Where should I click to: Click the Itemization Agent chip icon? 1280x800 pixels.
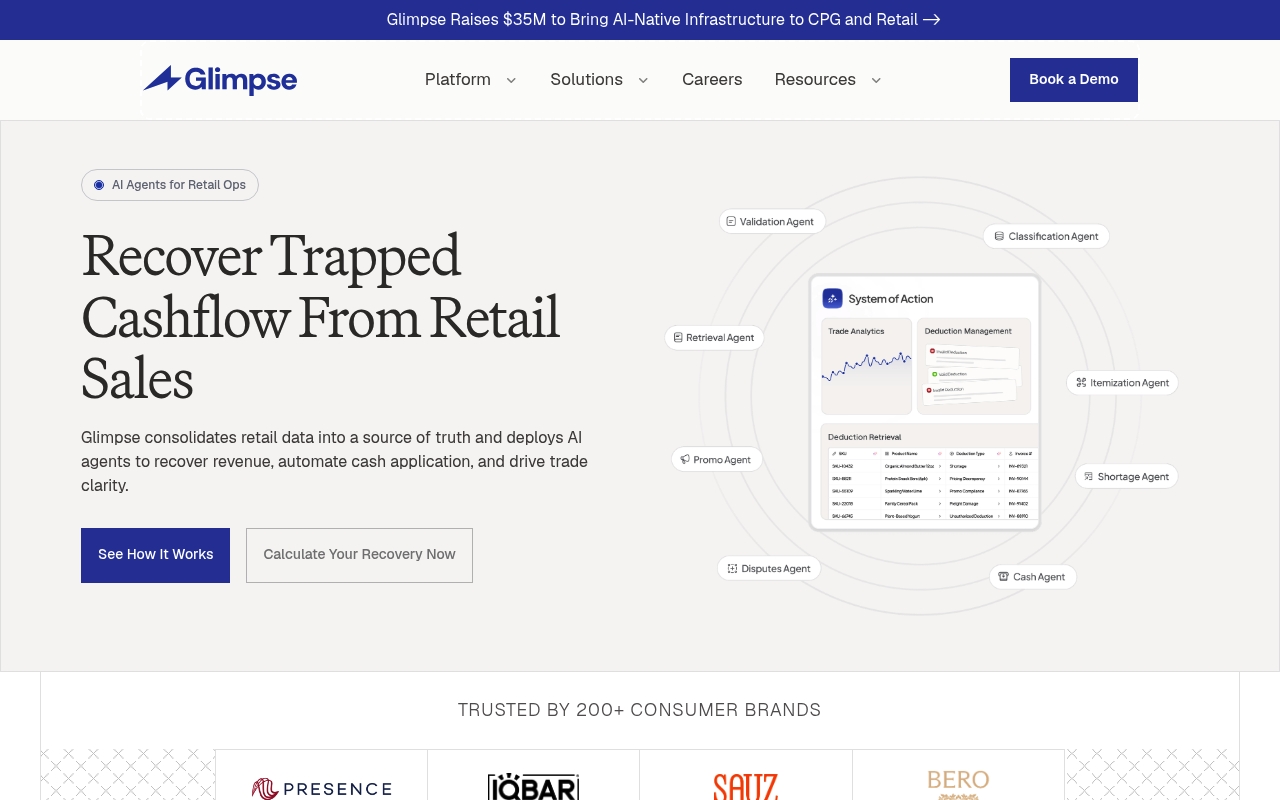point(1081,382)
